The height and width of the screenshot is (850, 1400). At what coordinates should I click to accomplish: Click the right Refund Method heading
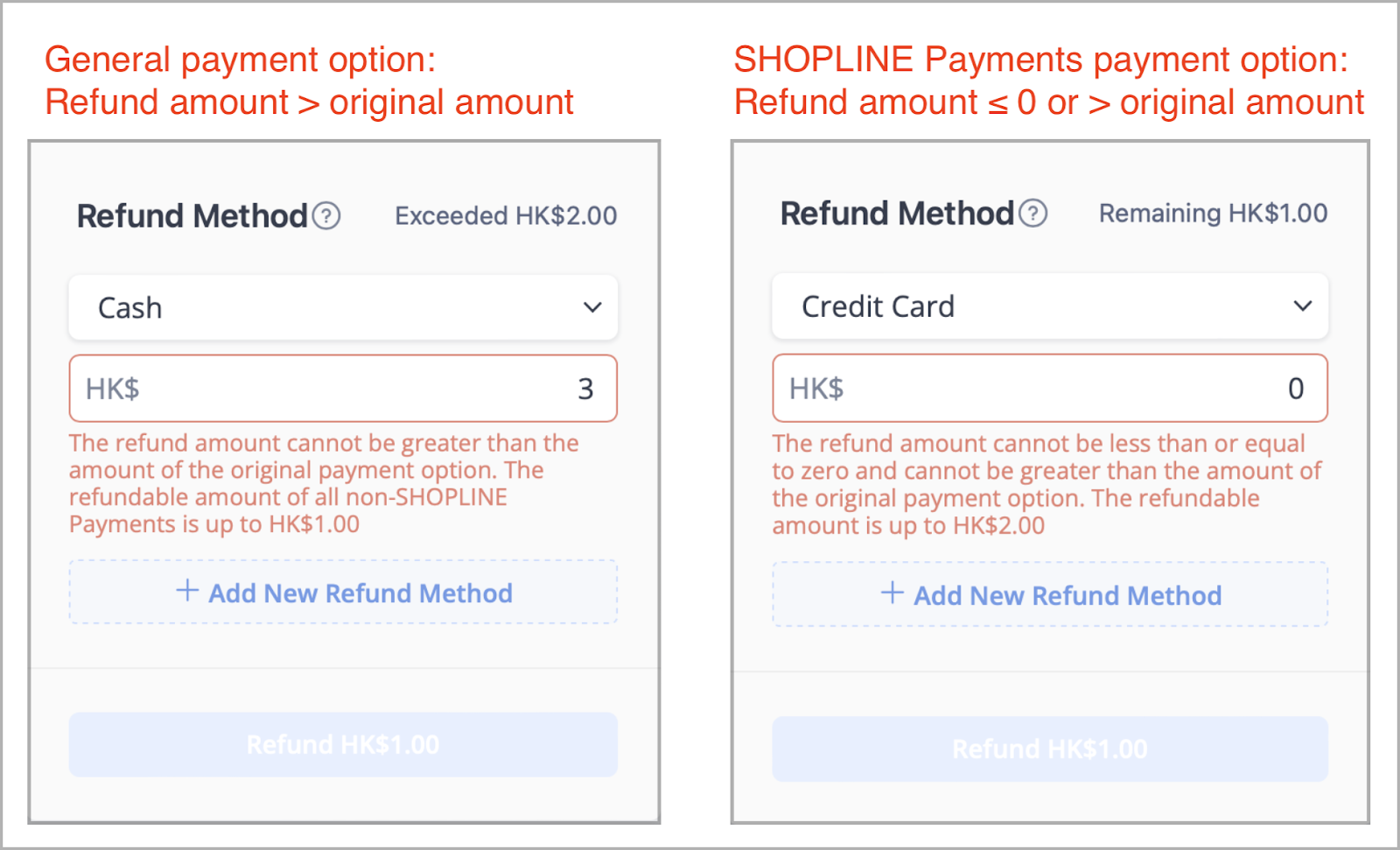click(x=897, y=213)
